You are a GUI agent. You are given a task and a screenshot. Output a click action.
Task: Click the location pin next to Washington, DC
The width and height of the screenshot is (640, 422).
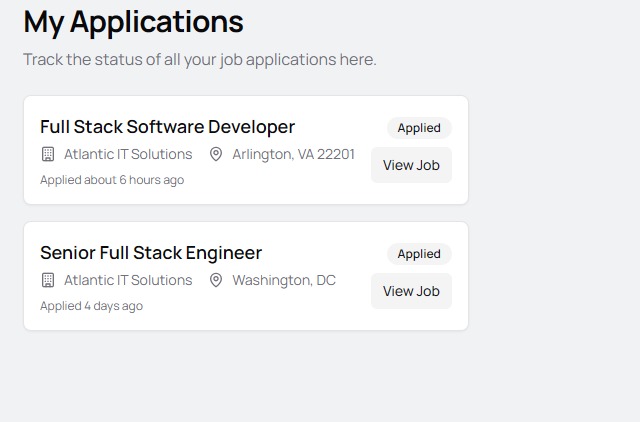coord(216,280)
